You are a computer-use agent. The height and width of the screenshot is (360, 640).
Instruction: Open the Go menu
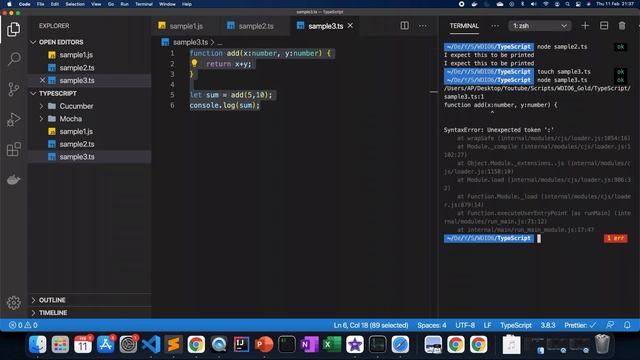click(111, 4)
